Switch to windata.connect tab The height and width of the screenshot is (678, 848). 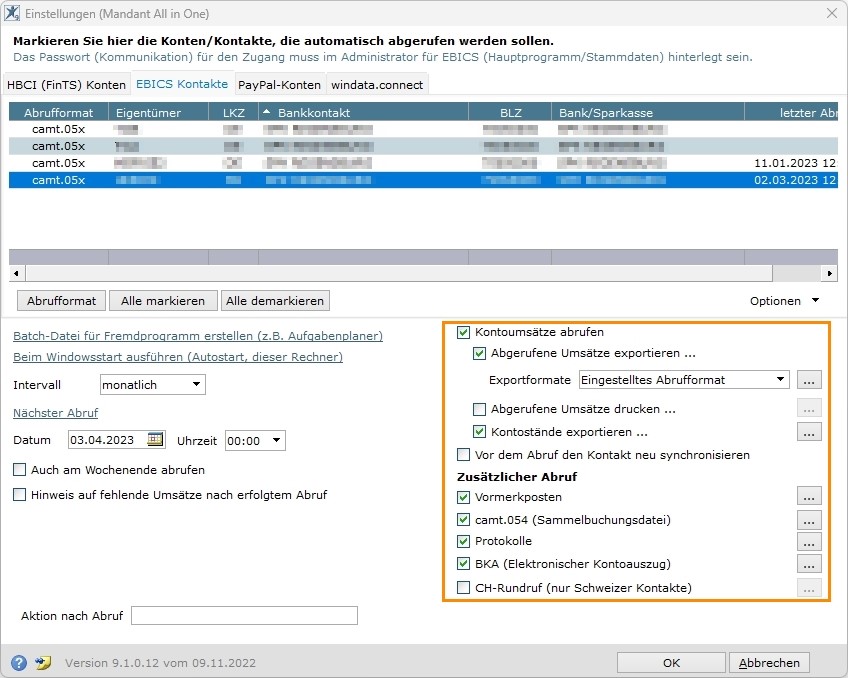[x=377, y=85]
